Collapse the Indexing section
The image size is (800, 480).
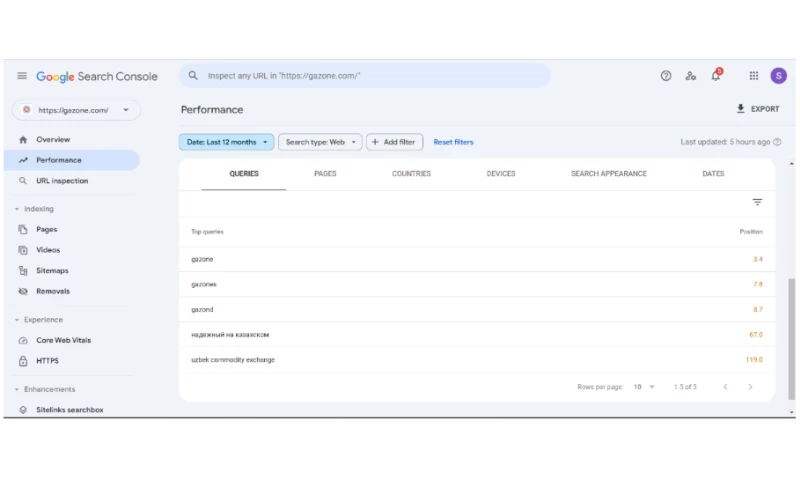[17, 209]
